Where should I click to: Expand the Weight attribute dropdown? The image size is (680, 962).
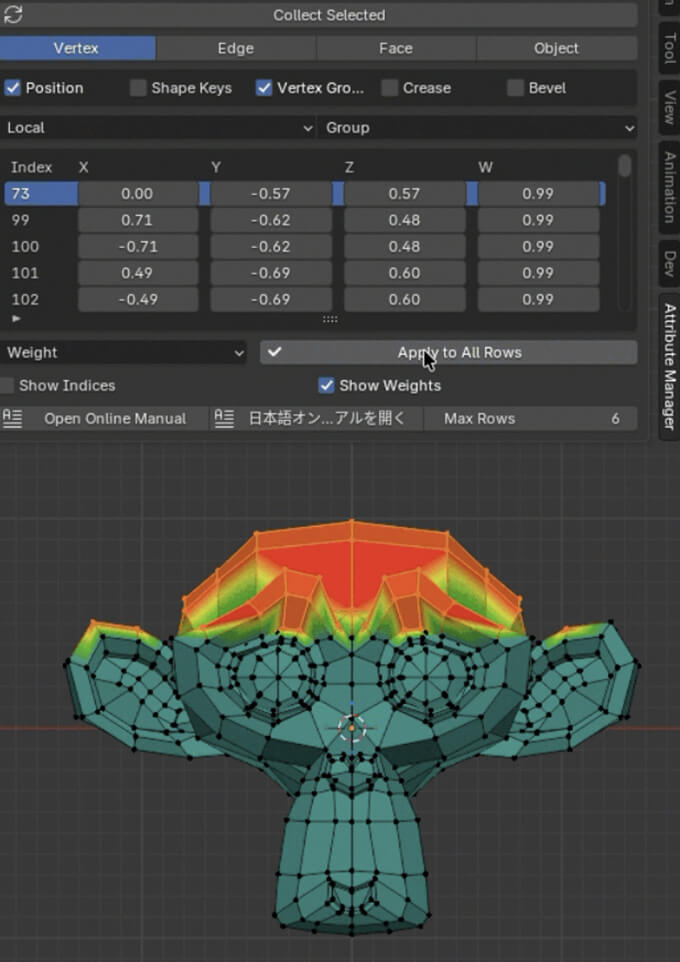pos(125,352)
